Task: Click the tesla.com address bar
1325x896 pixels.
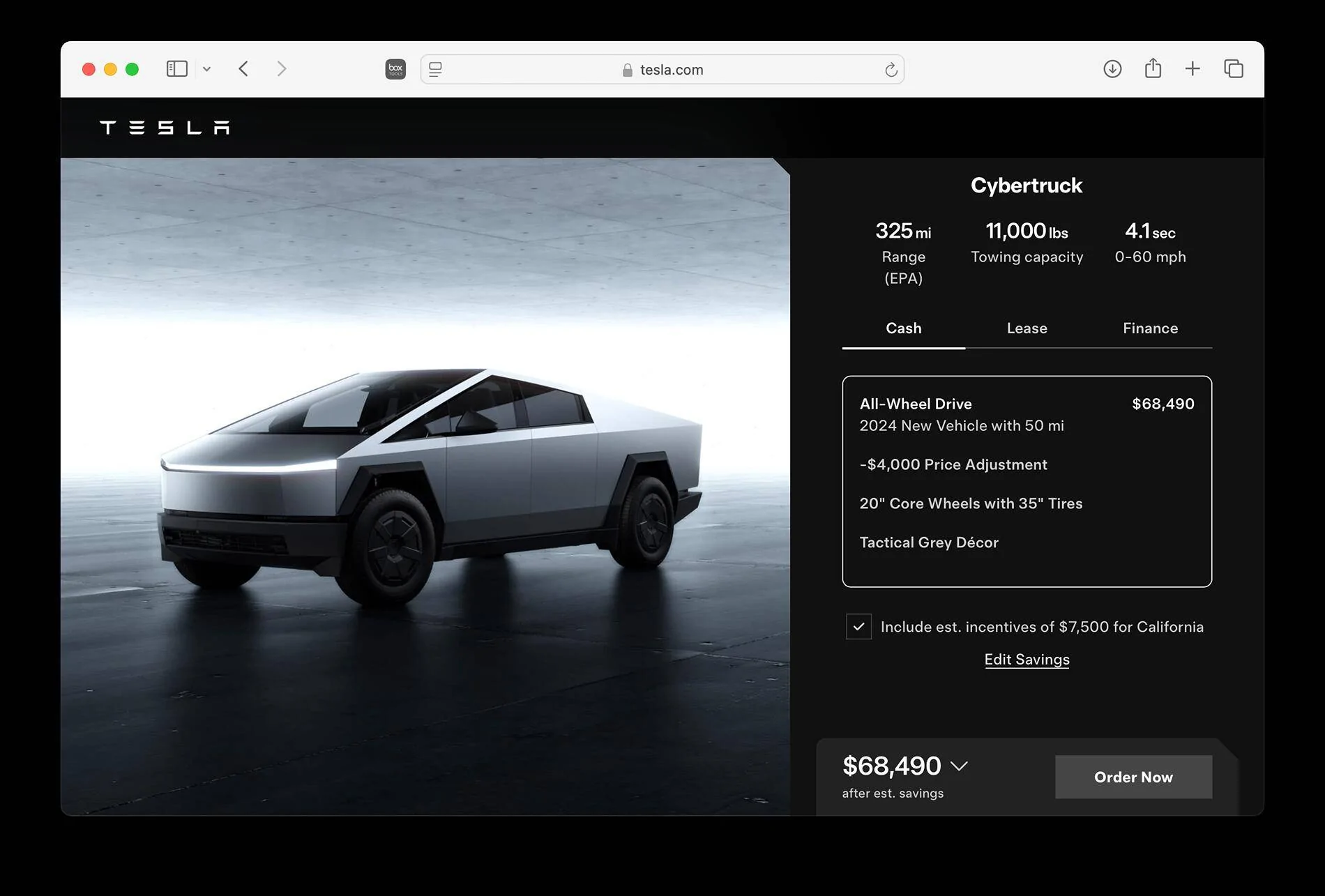Action: 662,70
